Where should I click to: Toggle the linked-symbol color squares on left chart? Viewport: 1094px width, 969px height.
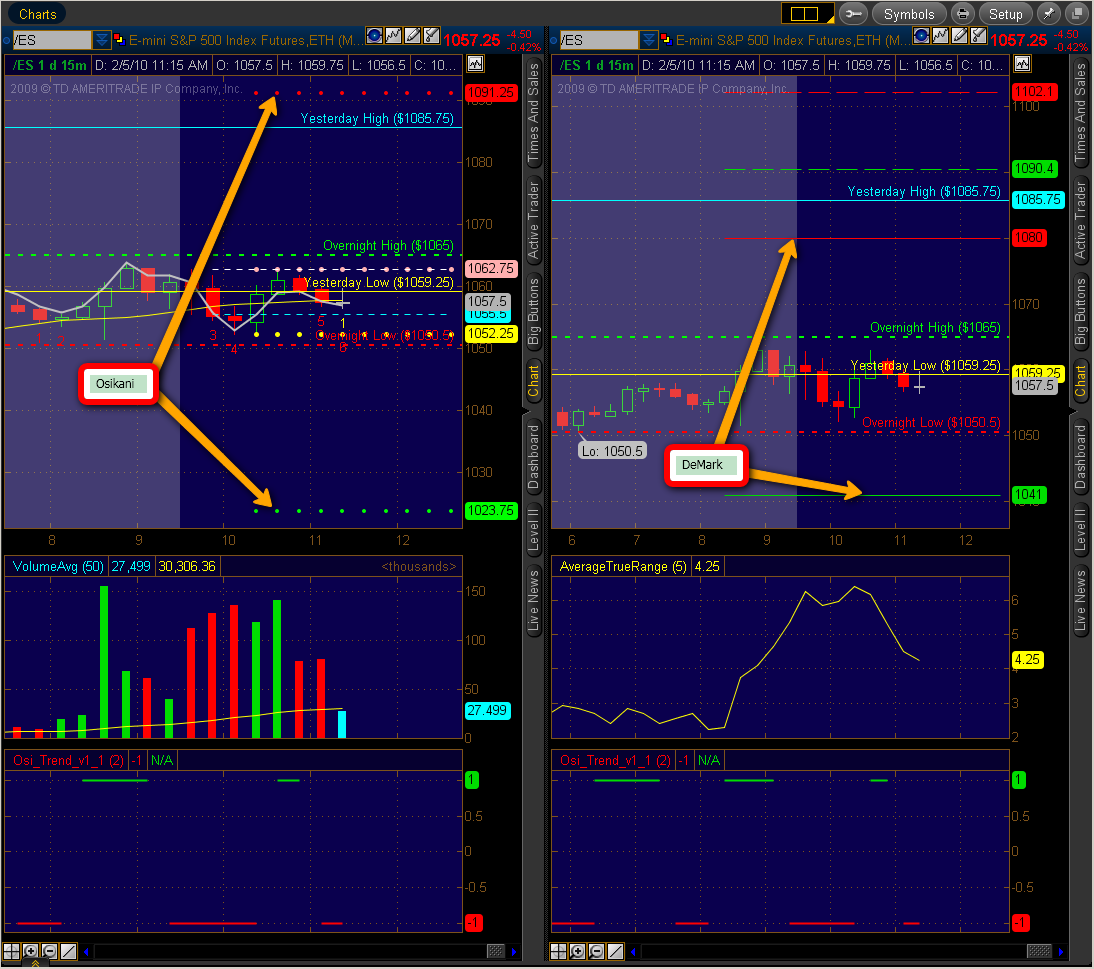119,40
